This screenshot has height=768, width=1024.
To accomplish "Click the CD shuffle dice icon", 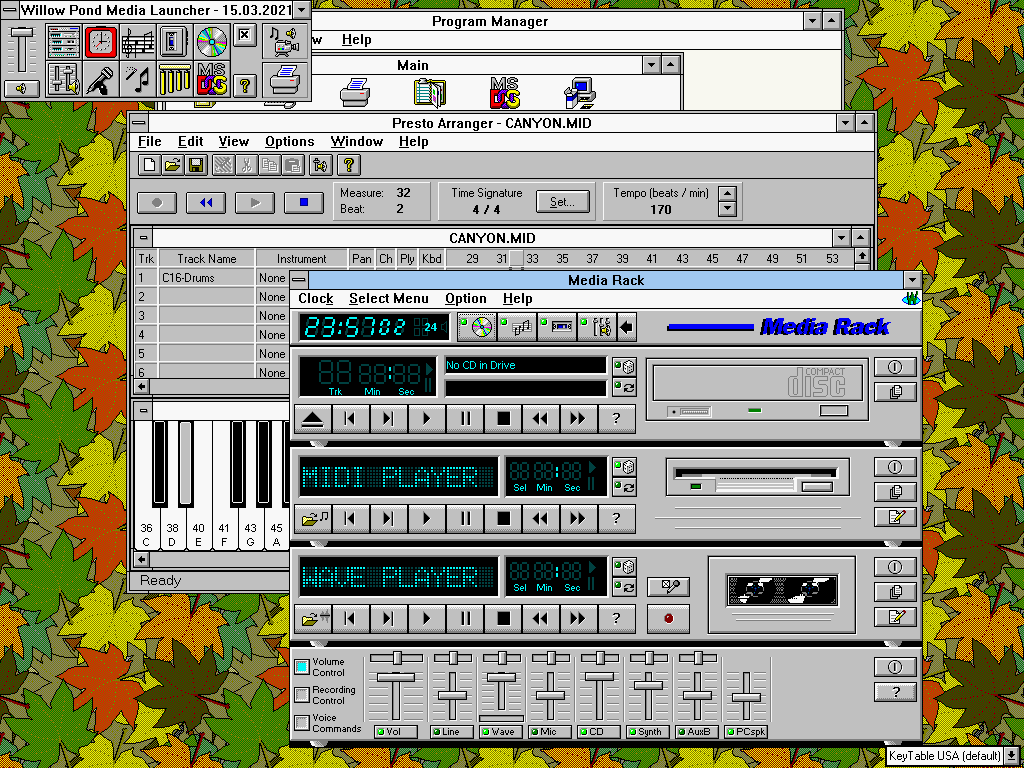I will 625,366.
